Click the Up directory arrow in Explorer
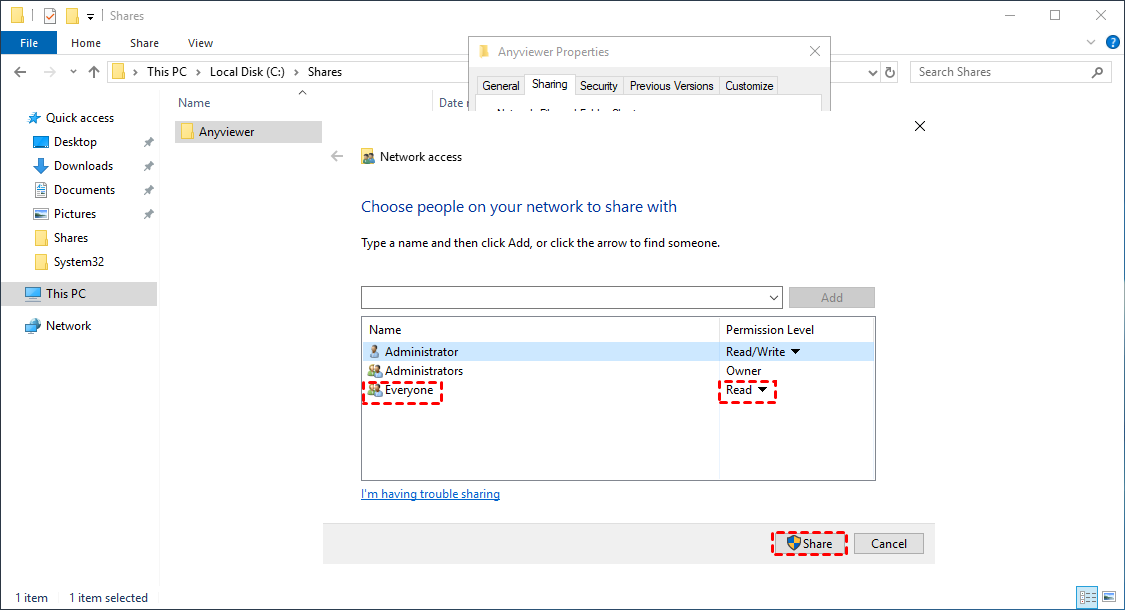This screenshot has width=1125, height=610. [x=94, y=72]
